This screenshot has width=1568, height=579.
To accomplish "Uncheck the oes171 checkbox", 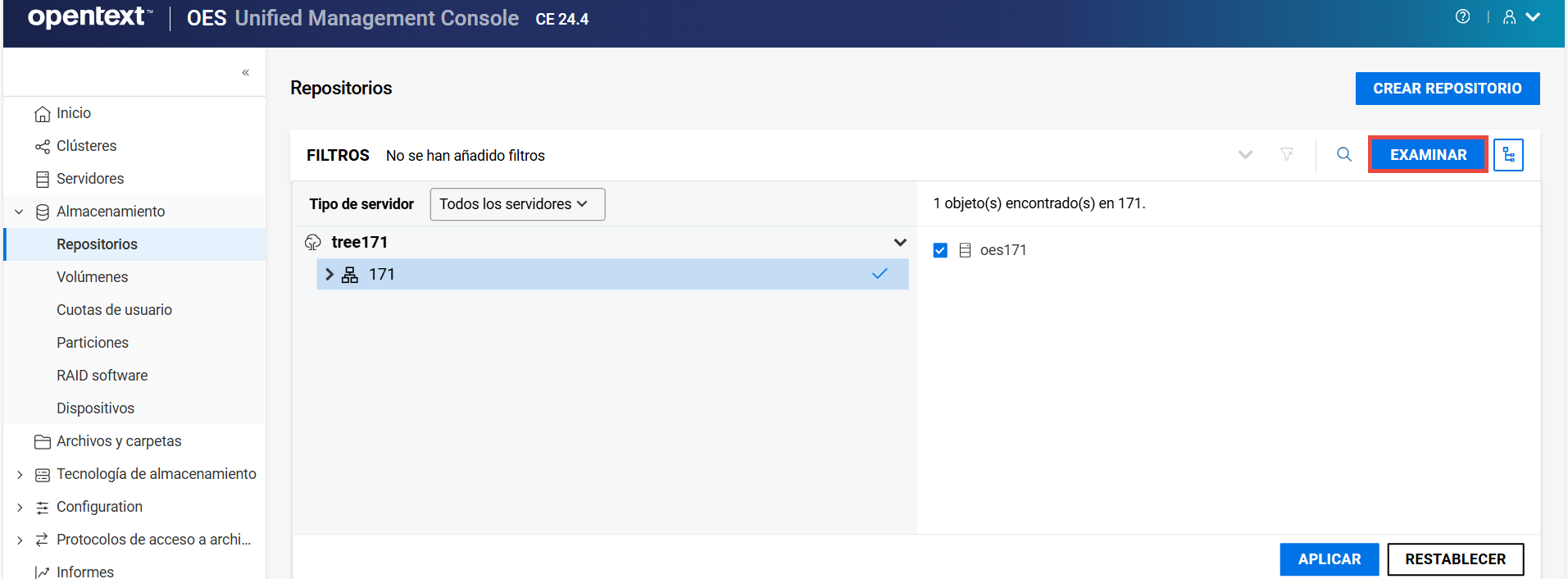I will 940,250.
